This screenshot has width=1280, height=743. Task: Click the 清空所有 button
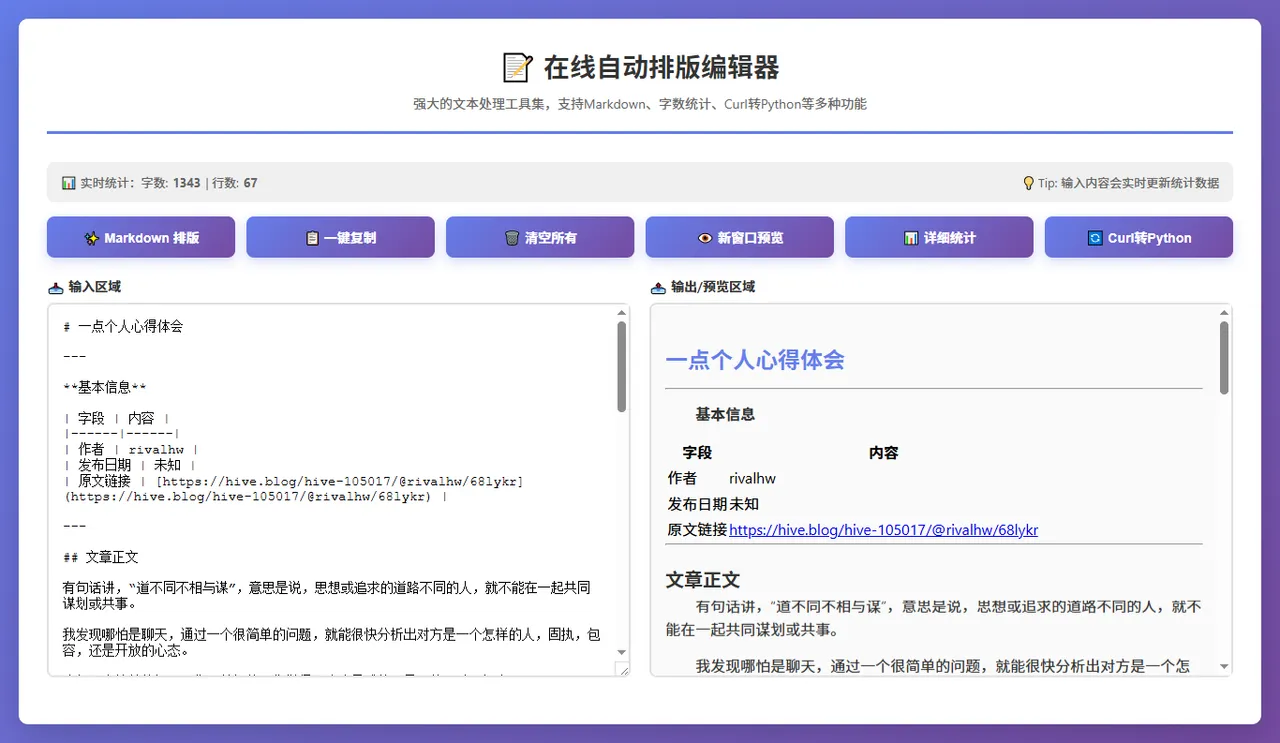tap(540, 237)
